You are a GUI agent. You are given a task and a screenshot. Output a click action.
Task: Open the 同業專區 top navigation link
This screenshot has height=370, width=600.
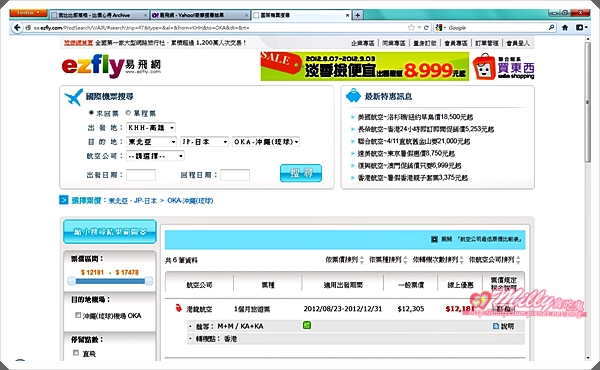(x=394, y=43)
